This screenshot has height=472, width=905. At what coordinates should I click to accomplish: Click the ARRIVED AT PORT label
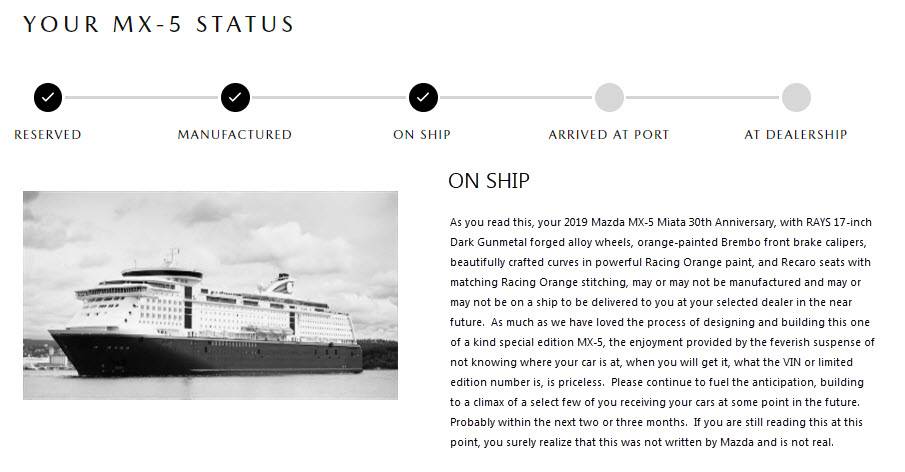coord(609,135)
